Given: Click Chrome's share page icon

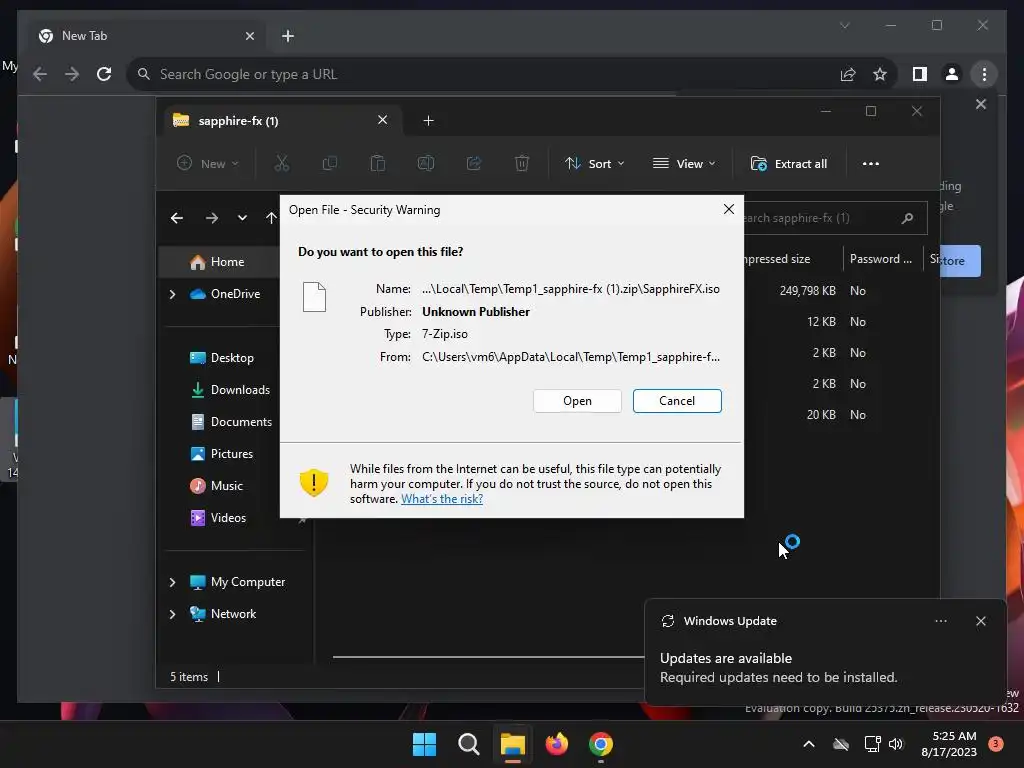Looking at the screenshot, I should [848, 74].
